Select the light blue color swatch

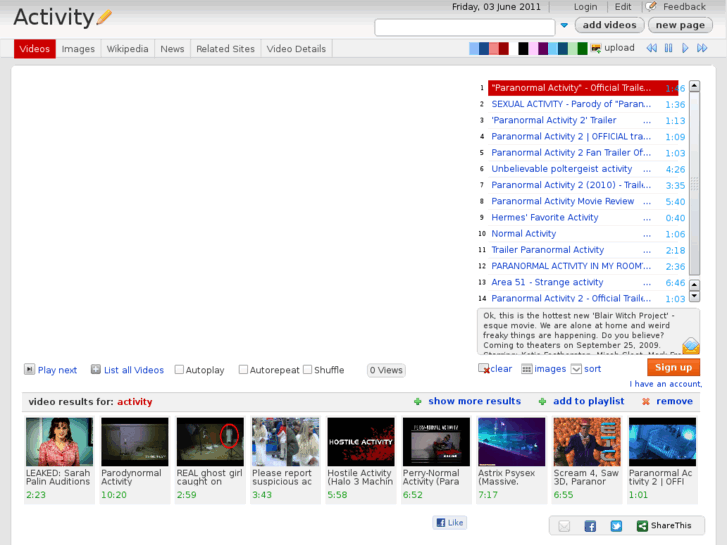click(474, 48)
